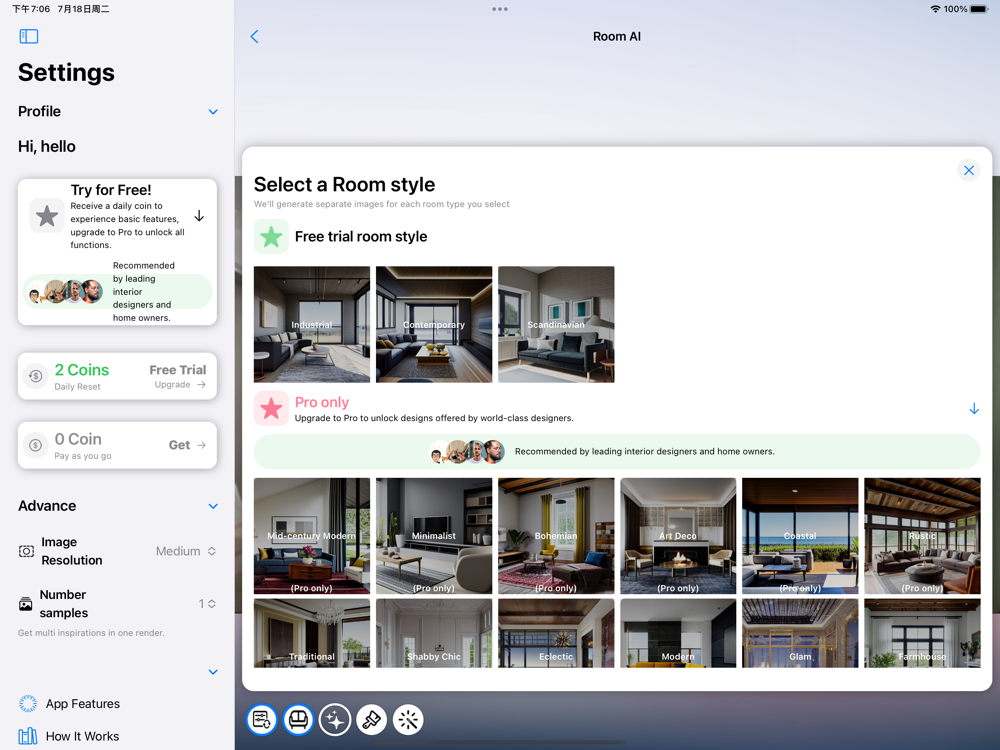This screenshot has height=750, width=1000.
Task: Expand the Pro only section arrow
Action: coord(974,409)
